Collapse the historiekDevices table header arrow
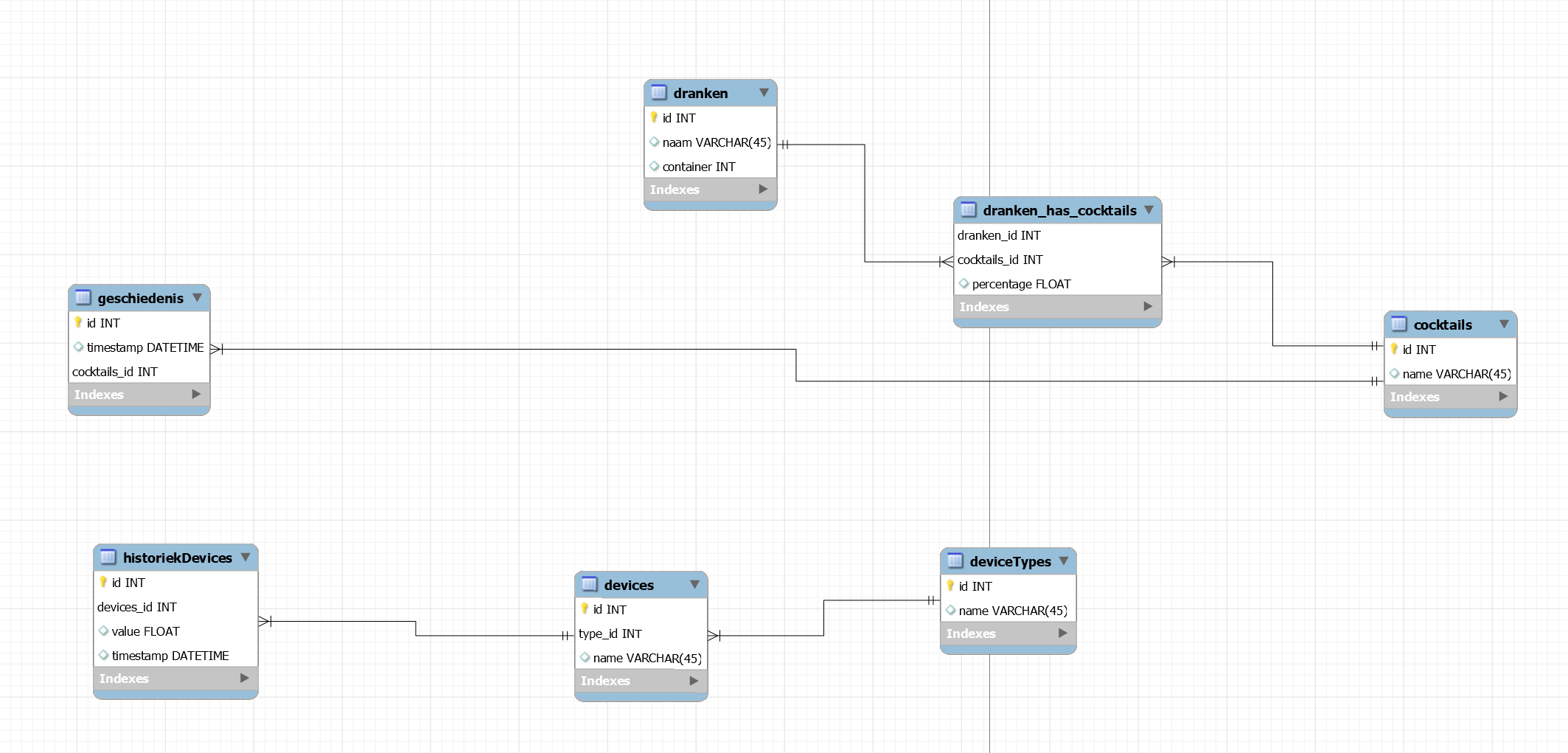This screenshot has height=753, width=1568. pyautogui.click(x=245, y=558)
